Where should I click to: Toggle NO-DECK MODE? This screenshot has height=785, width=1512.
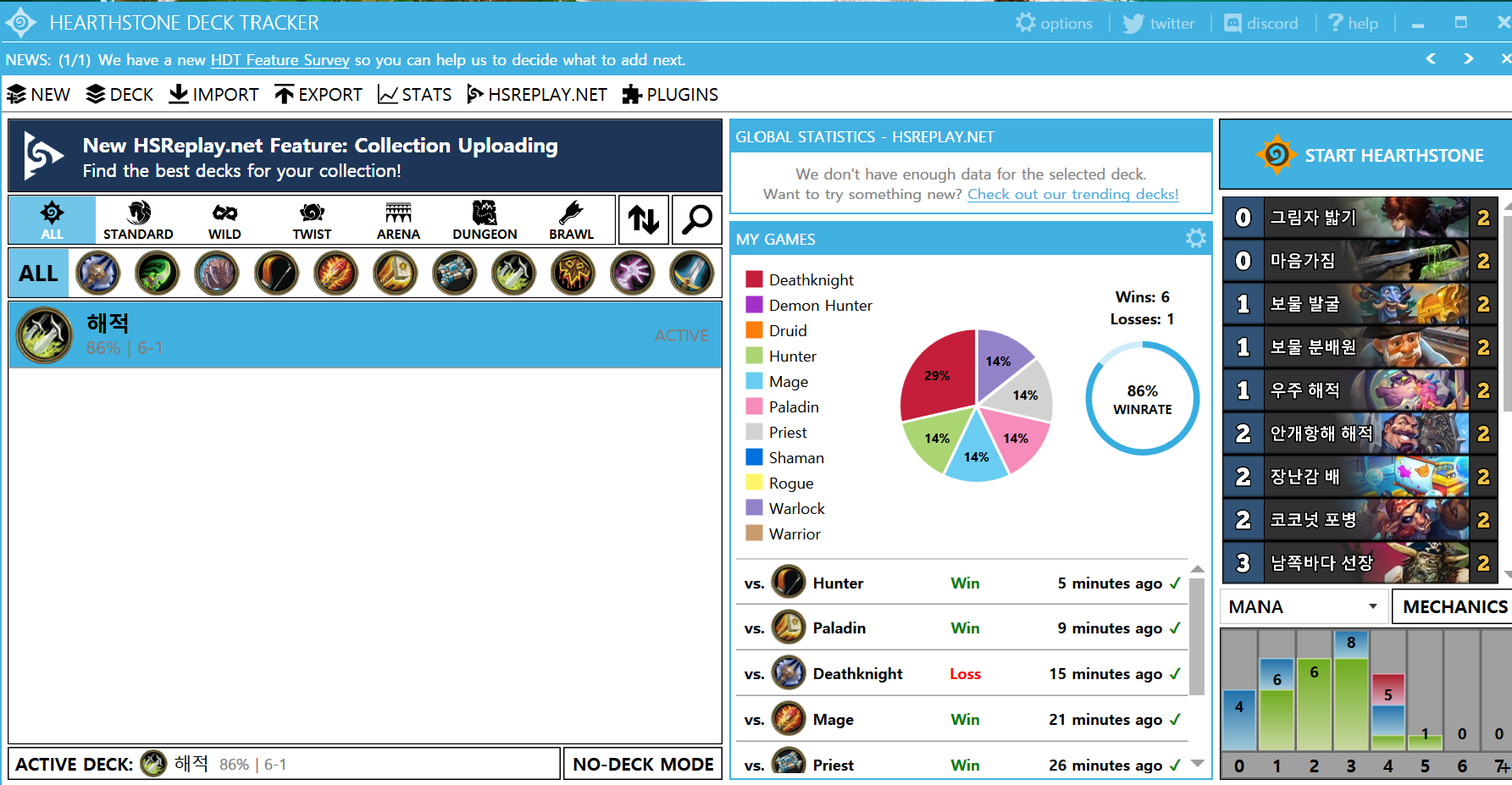point(643,764)
